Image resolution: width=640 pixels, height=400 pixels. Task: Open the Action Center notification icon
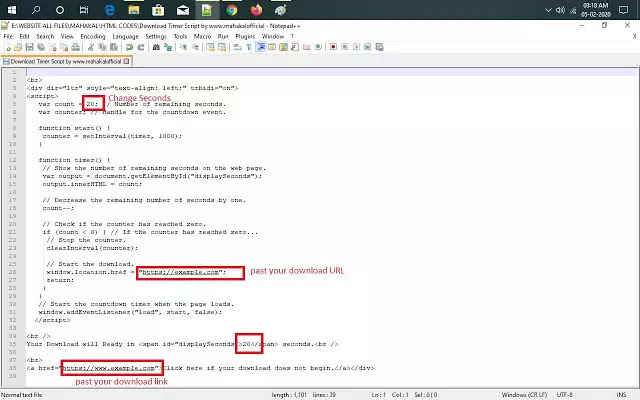[623, 10]
